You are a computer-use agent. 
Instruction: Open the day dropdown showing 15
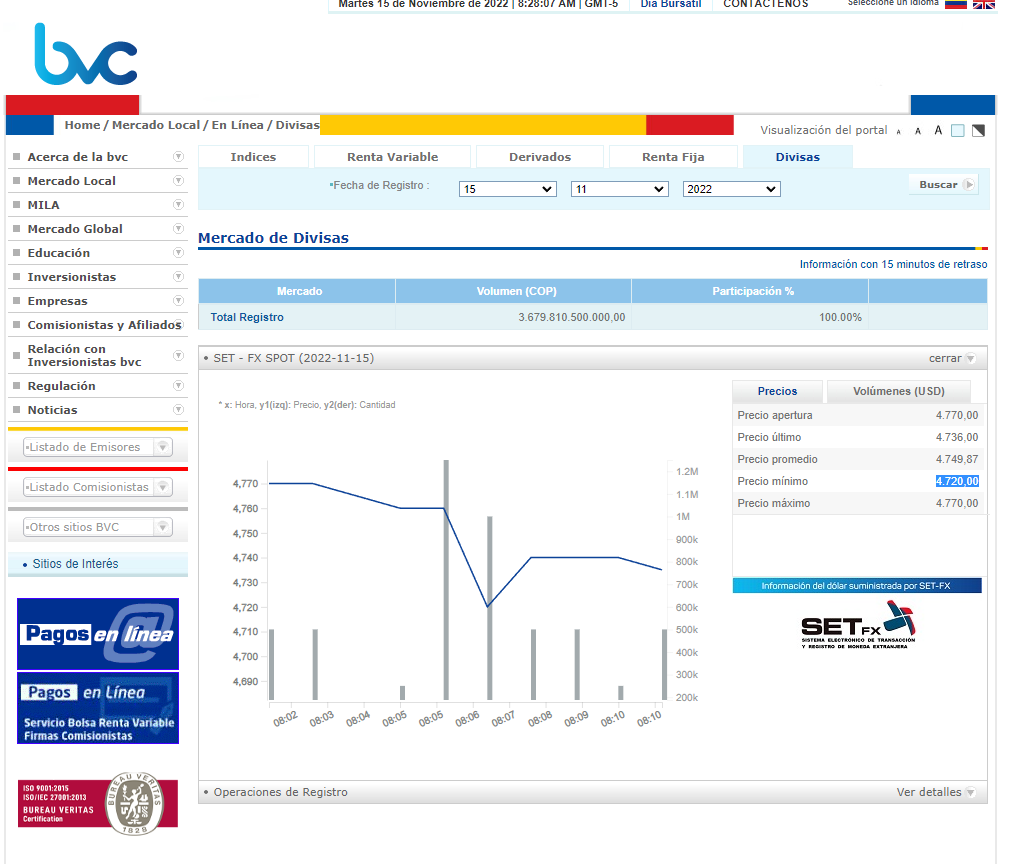point(507,189)
